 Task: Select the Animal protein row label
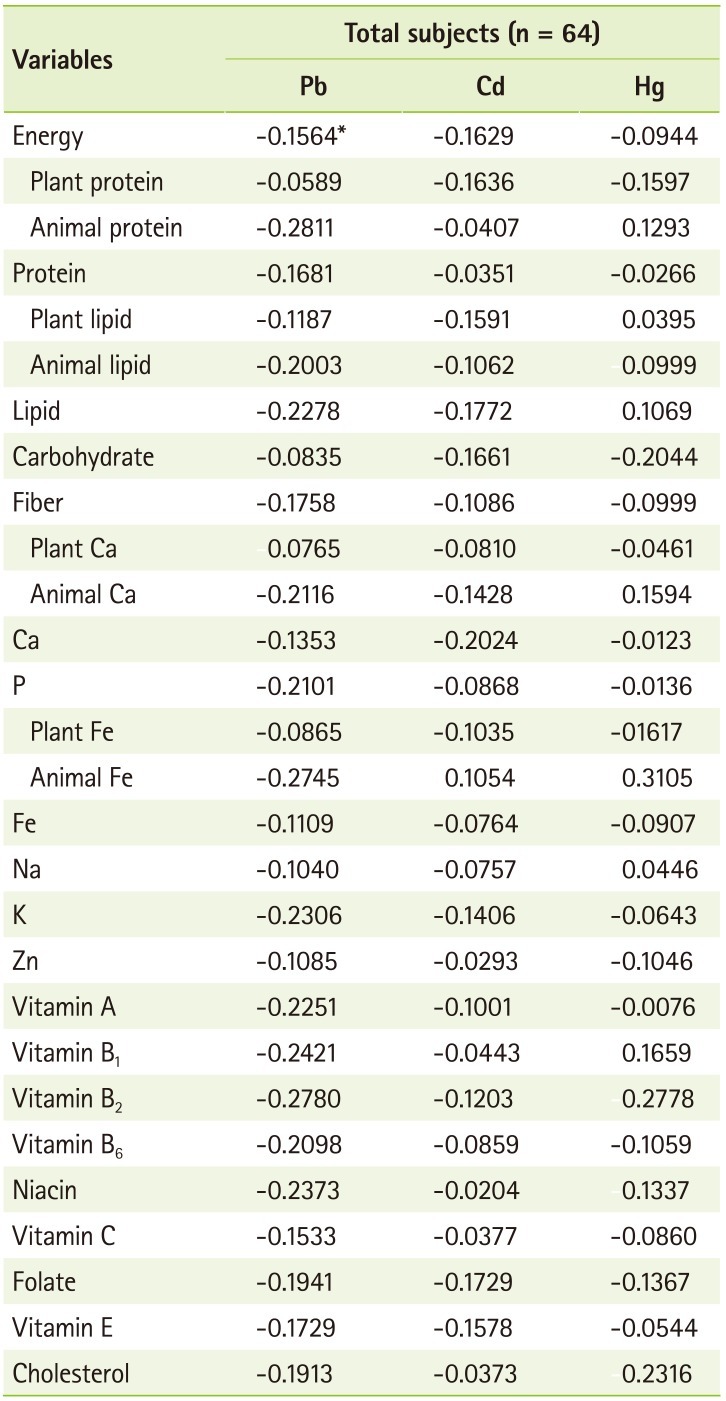click(x=106, y=228)
